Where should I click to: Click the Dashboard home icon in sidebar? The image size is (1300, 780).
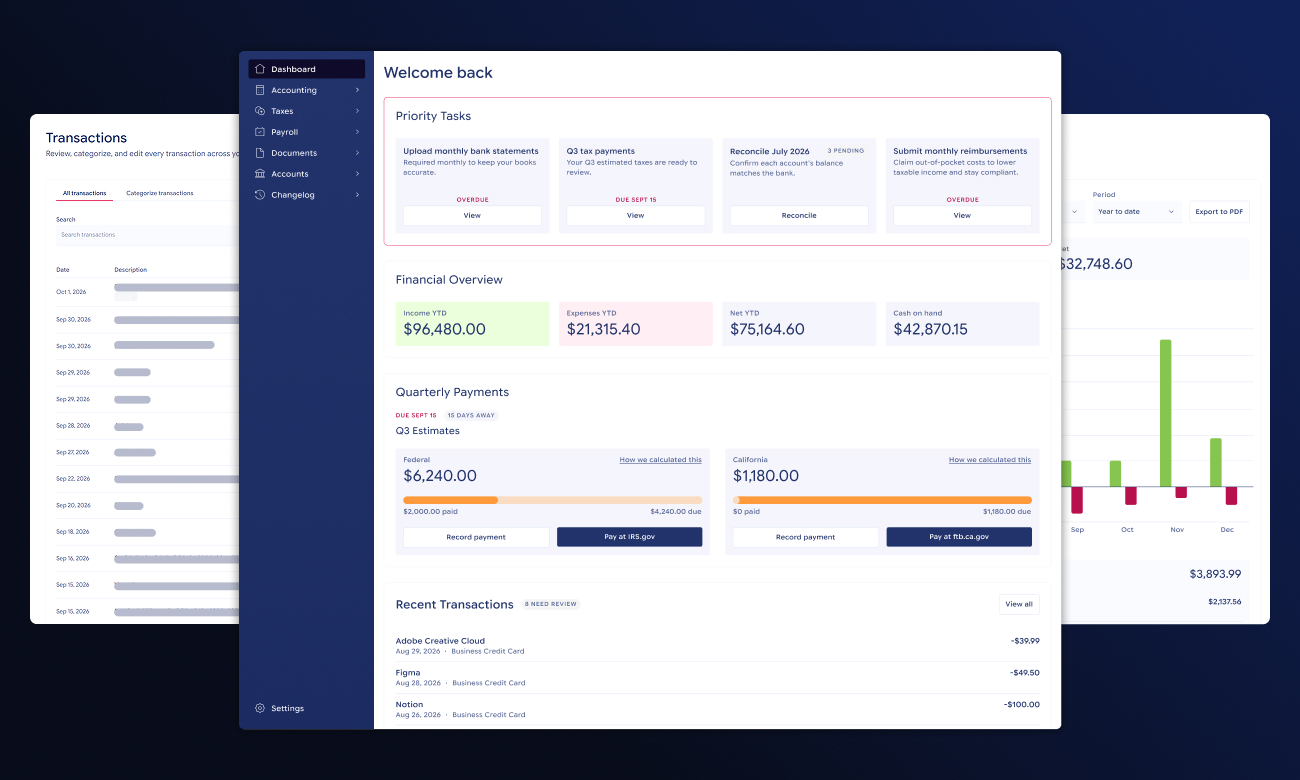(260, 69)
